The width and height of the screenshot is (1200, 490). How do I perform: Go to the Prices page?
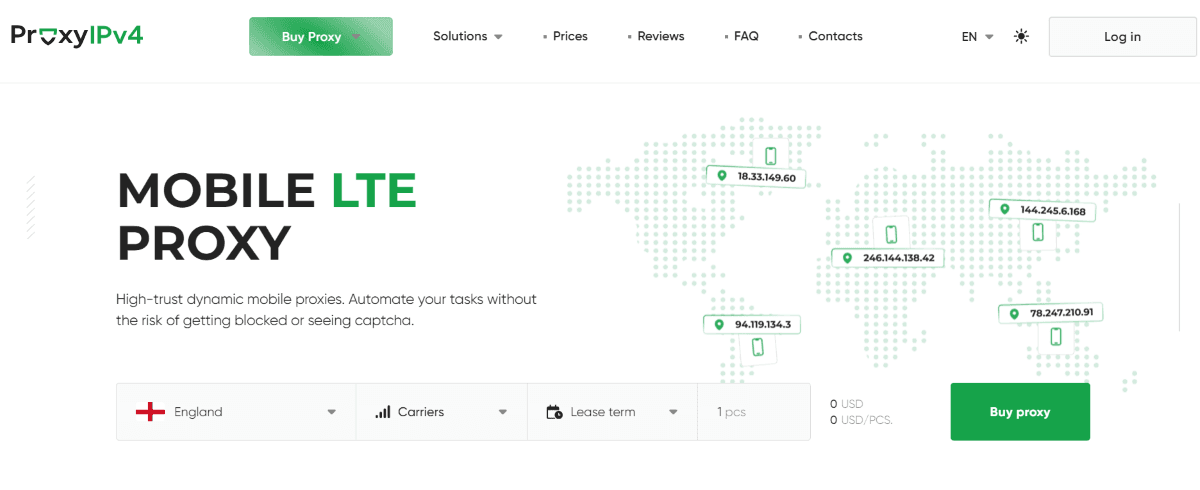pos(570,36)
